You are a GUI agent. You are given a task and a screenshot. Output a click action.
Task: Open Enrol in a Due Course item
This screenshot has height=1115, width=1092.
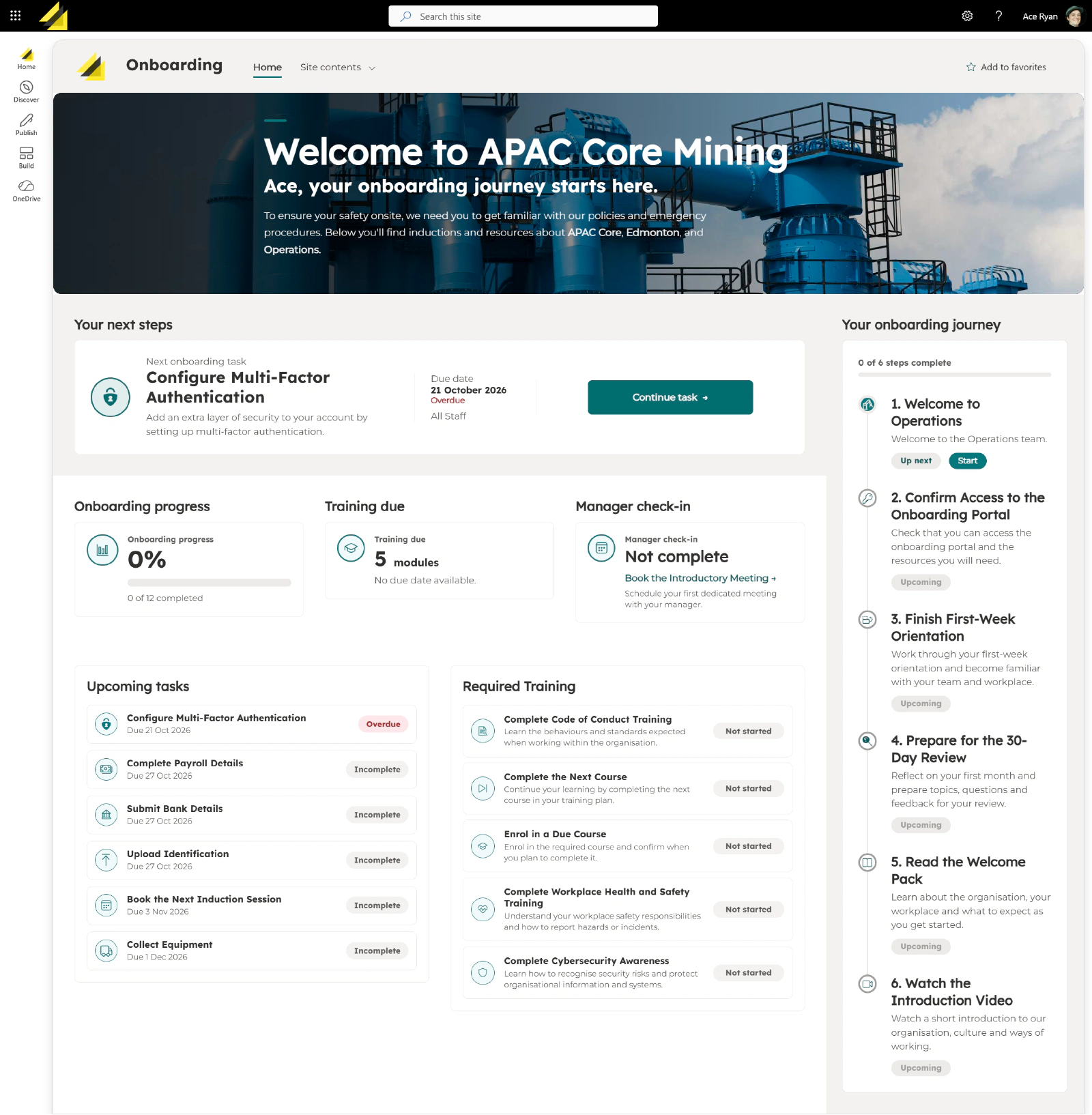tap(627, 846)
